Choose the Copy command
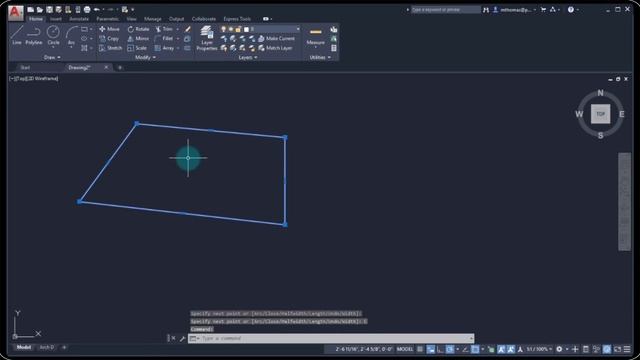640x360 pixels. 109,38
